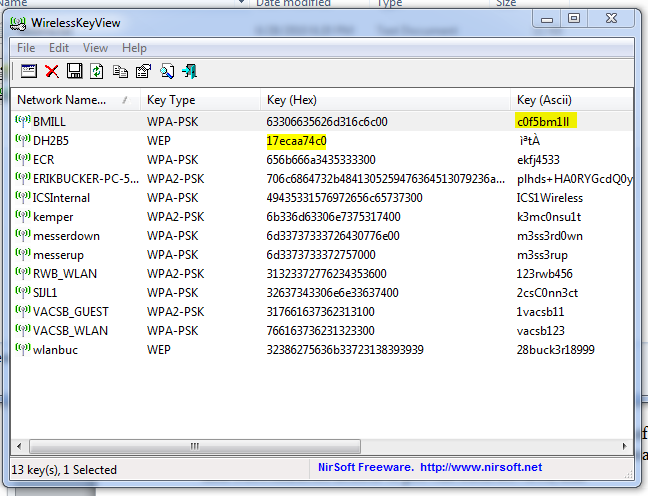Select the messerdown network name
The height and width of the screenshot is (496, 648).
(66, 236)
